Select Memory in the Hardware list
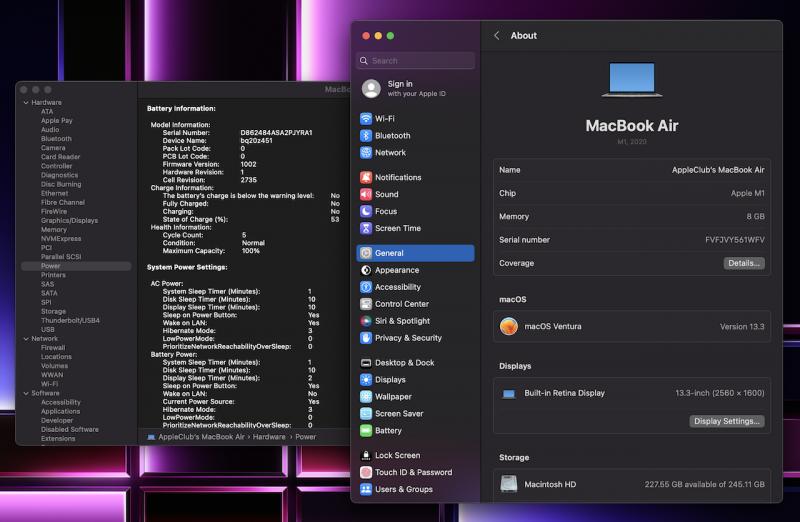The width and height of the screenshot is (800, 522). click(54, 230)
